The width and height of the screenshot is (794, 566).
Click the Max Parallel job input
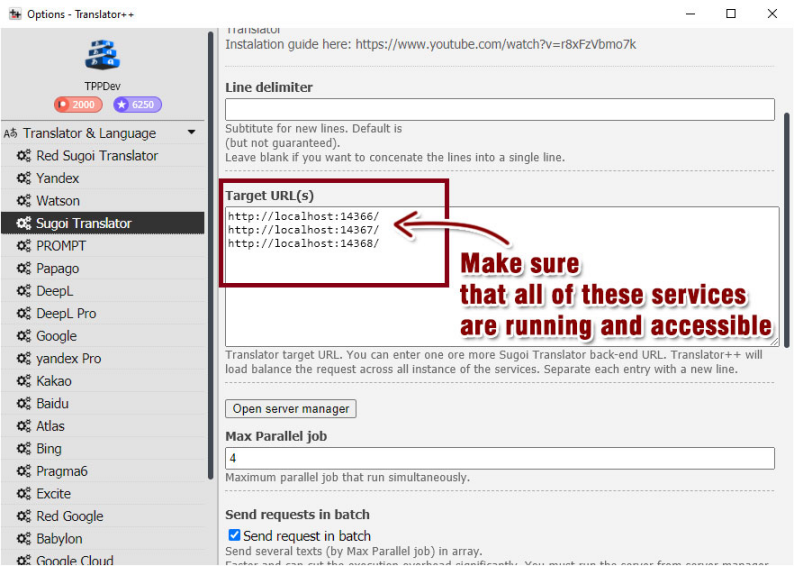pyautogui.click(x=499, y=458)
